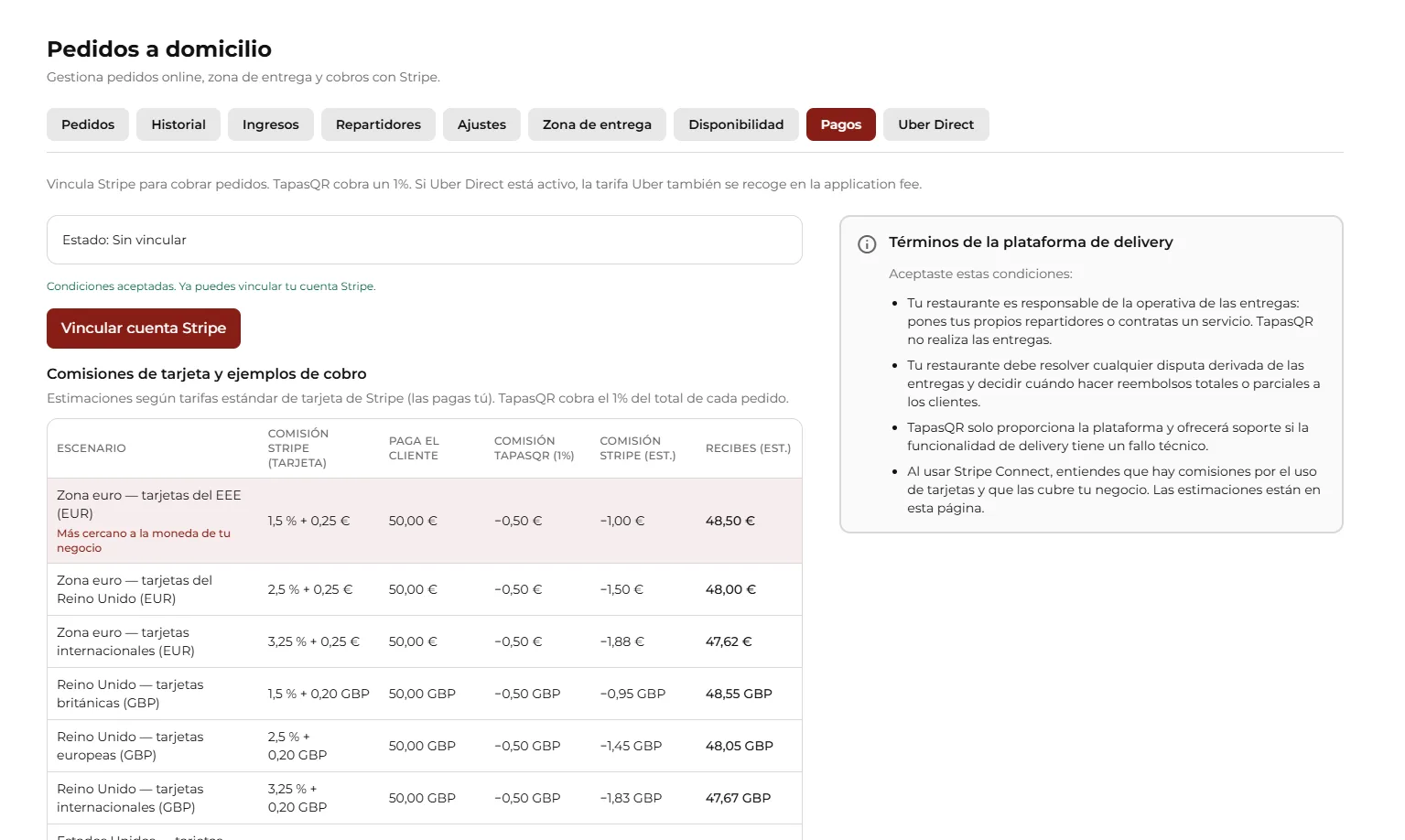1405x840 pixels.
Task: Click the 3,25 % + 0,25 € commission cell
Action: point(314,641)
